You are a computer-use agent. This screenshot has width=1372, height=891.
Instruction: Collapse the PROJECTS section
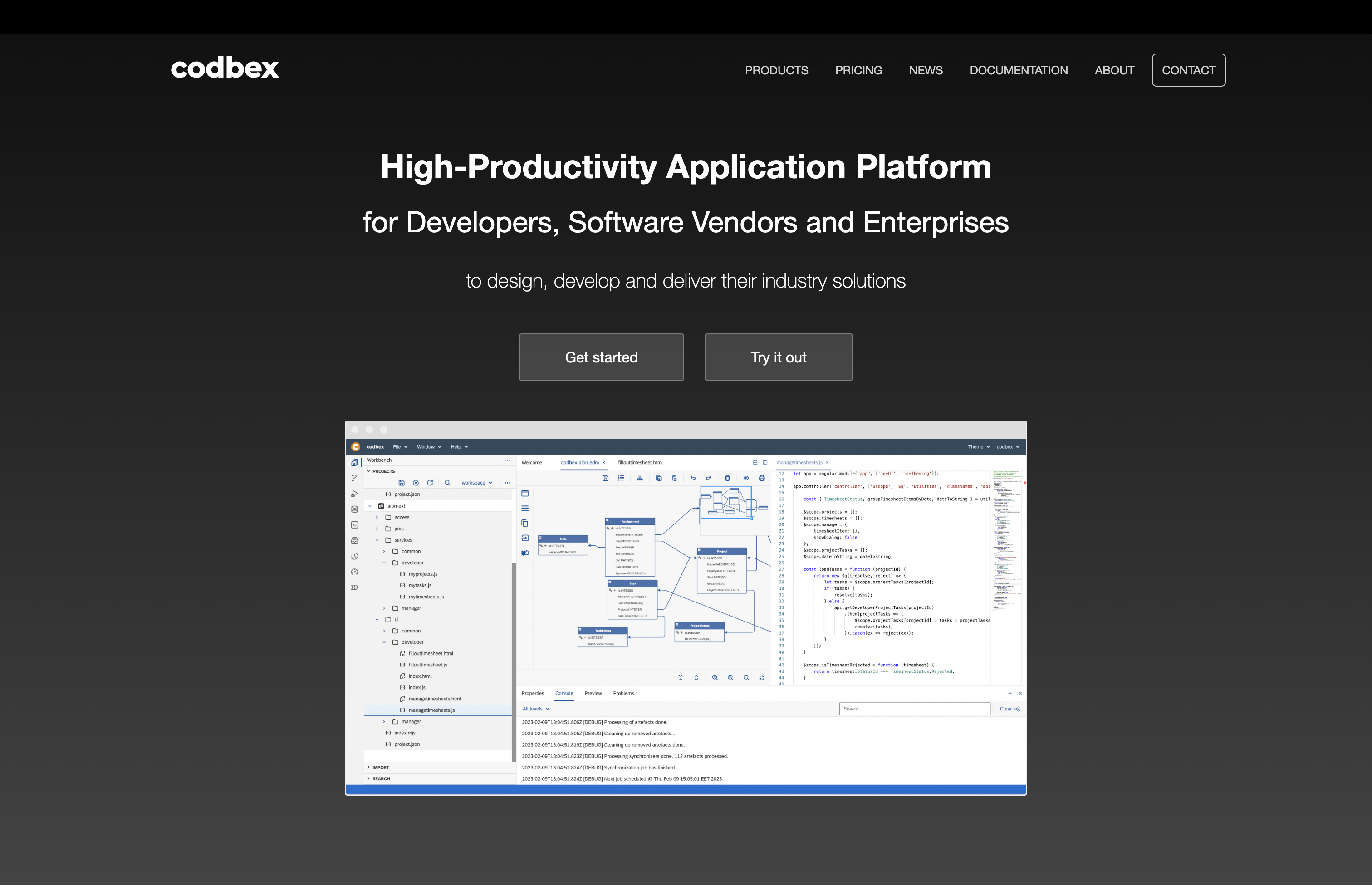tap(369, 471)
